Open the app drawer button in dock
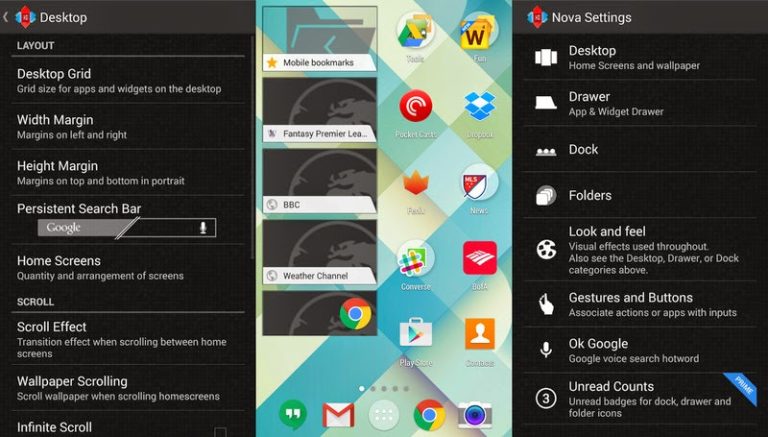Screen dimensions: 768x437 [x=384, y=415]
